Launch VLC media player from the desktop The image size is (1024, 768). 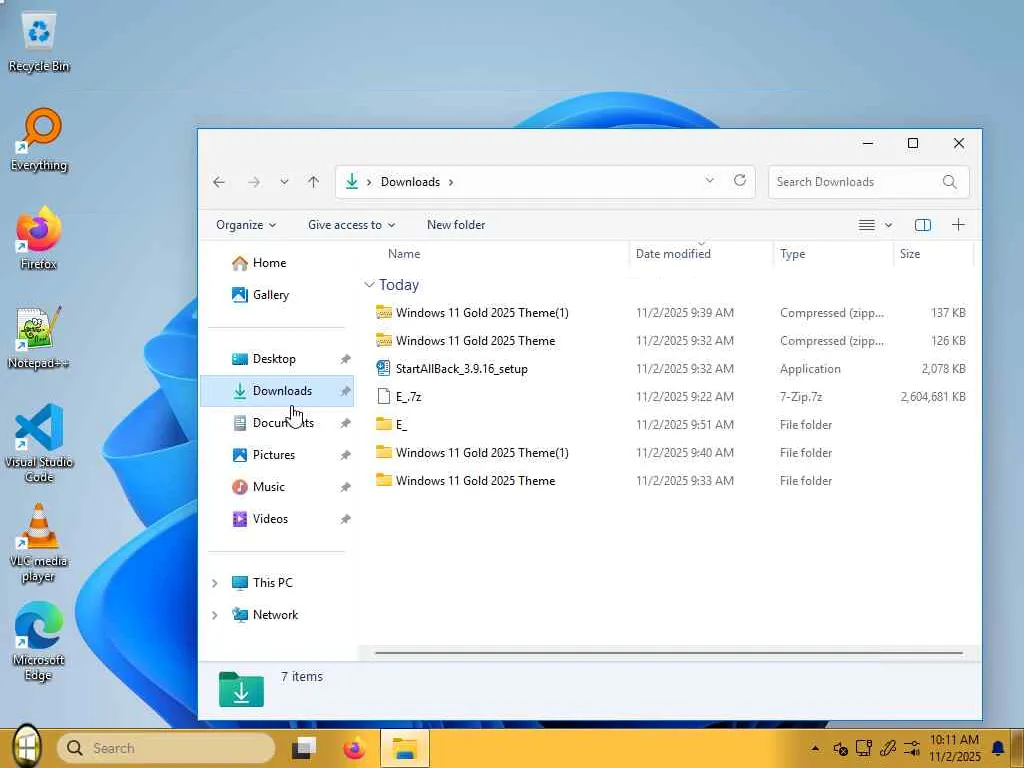[39, 543]
